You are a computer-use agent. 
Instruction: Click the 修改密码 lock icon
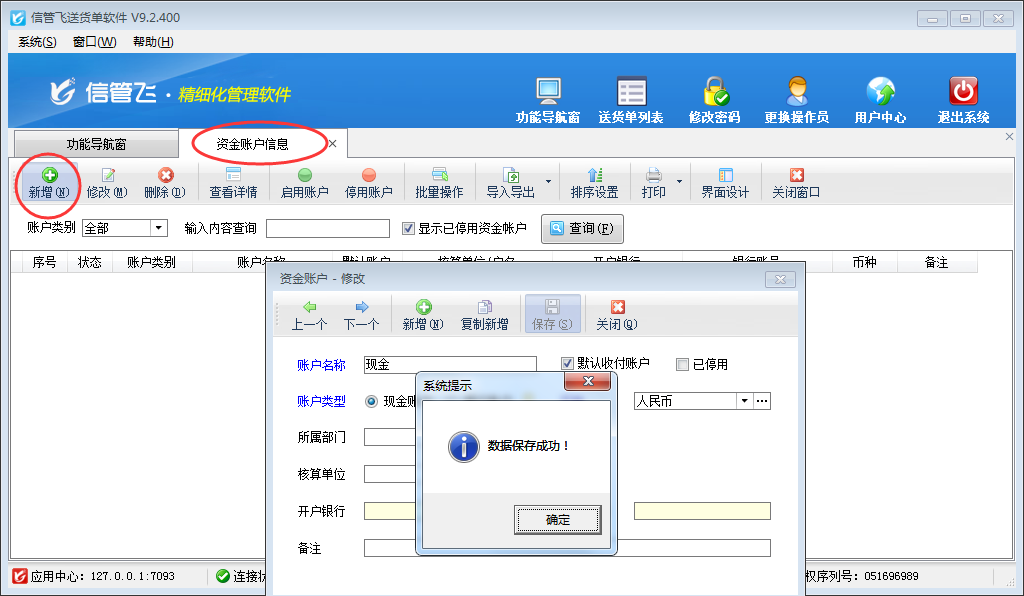point(714,93)
